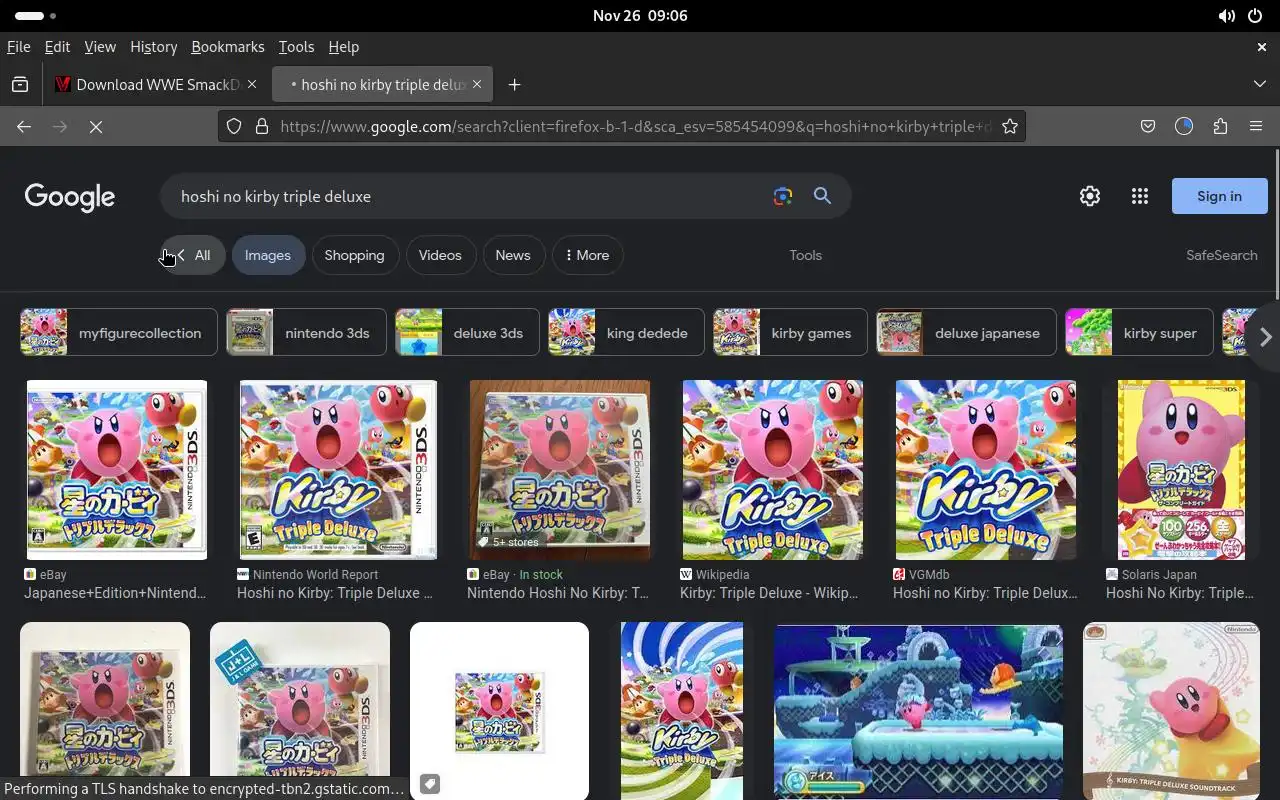Image resolution: width=1280 pixels, height=800 pixels.
Task: Open the Google apps grid
Action: coord(1140,196)
